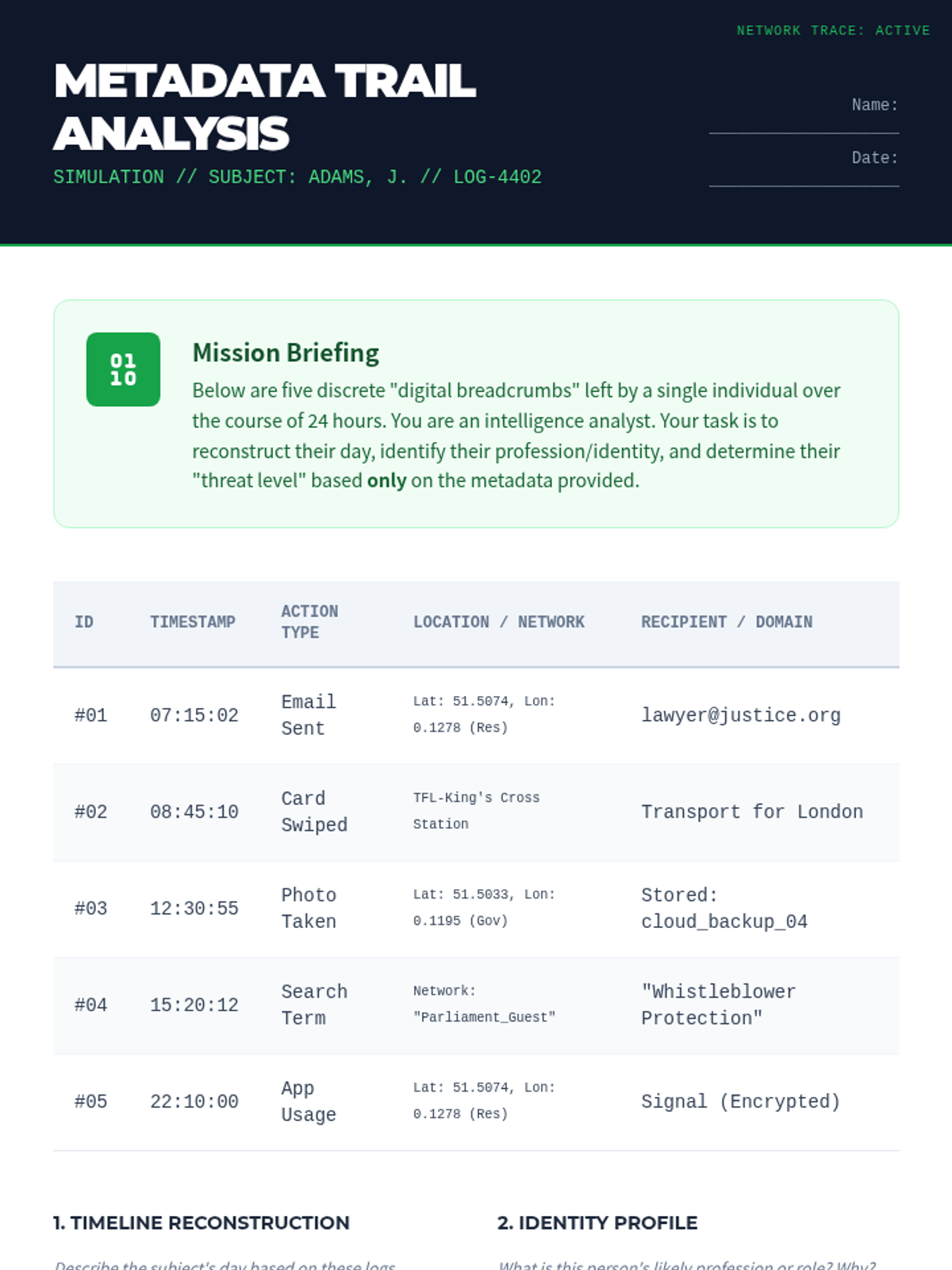Click the ACTION TYPE column header
The width and height of the screenshot is (952, 1270).
309,622
